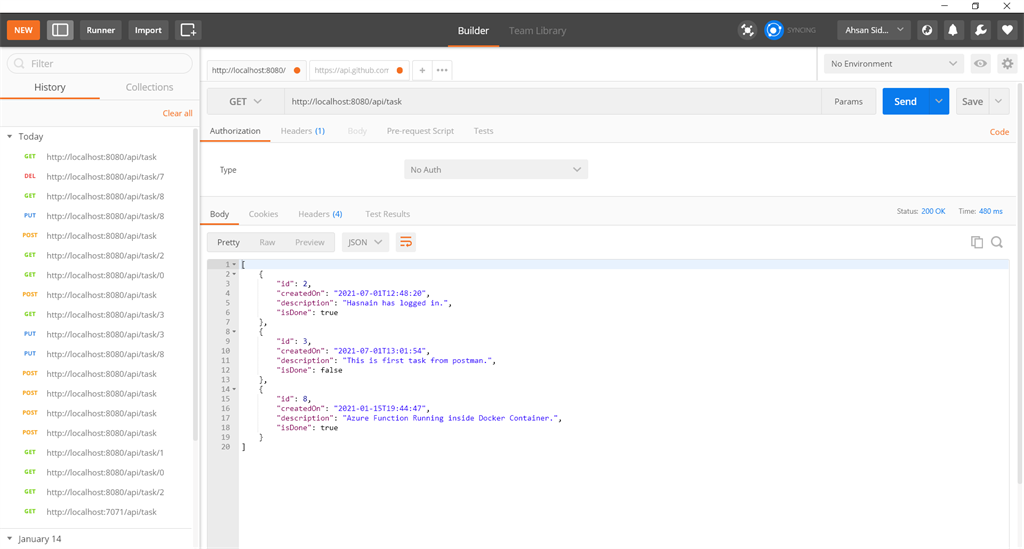Open the notifications bell icon
This screenshot has height=549, width=1024.
pyautogui.click(x=954, y=30)
